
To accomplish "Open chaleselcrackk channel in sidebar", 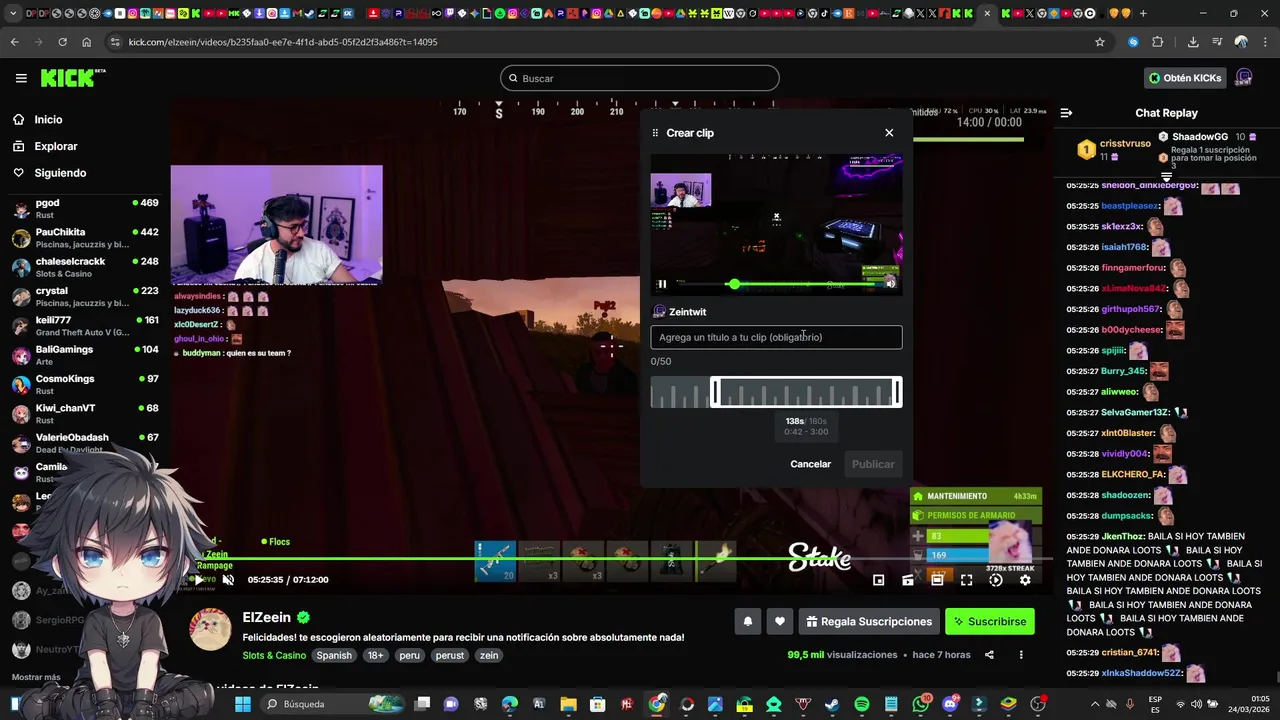I will 85,267.
